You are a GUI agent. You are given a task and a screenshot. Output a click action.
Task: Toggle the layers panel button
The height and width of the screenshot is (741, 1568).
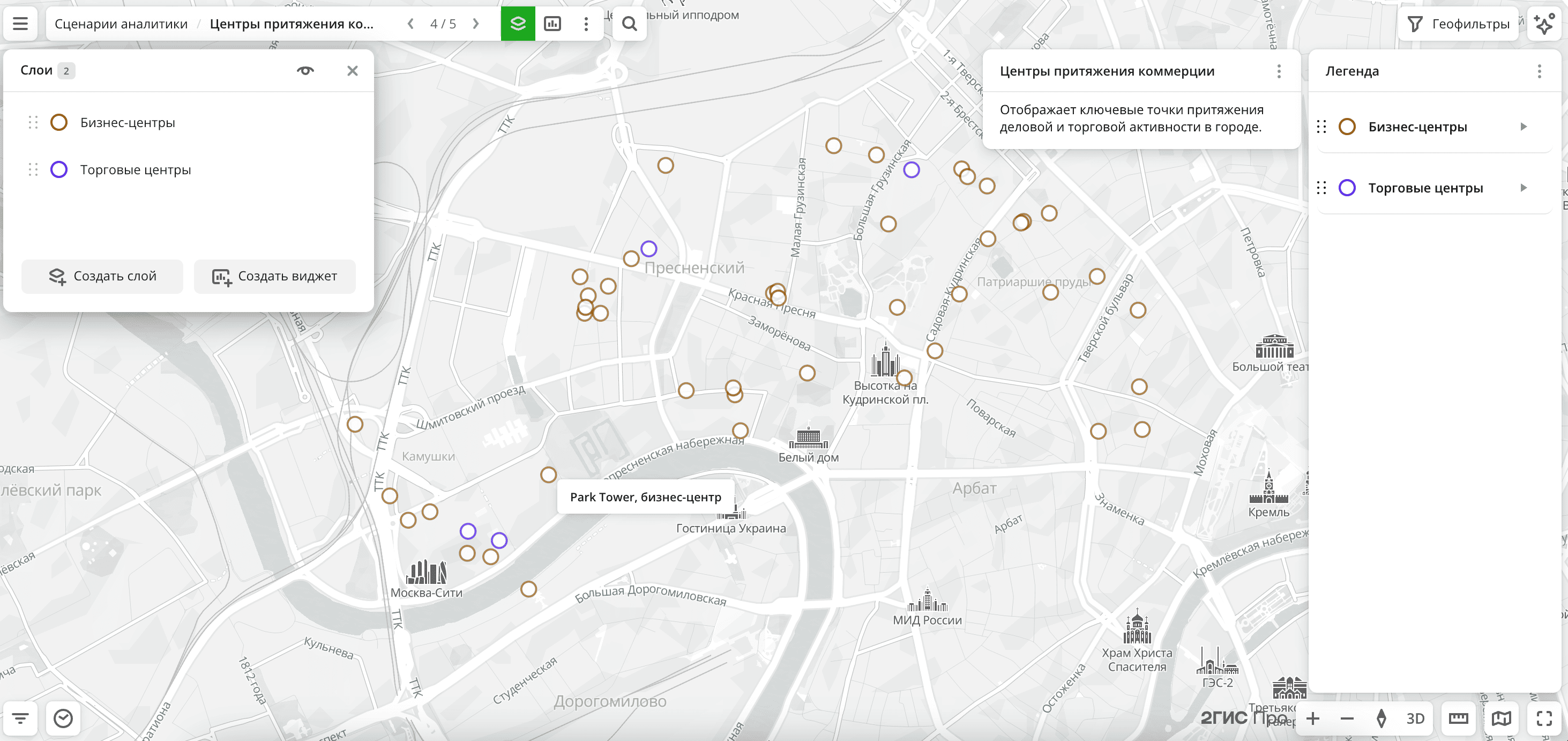click(517, 24)
